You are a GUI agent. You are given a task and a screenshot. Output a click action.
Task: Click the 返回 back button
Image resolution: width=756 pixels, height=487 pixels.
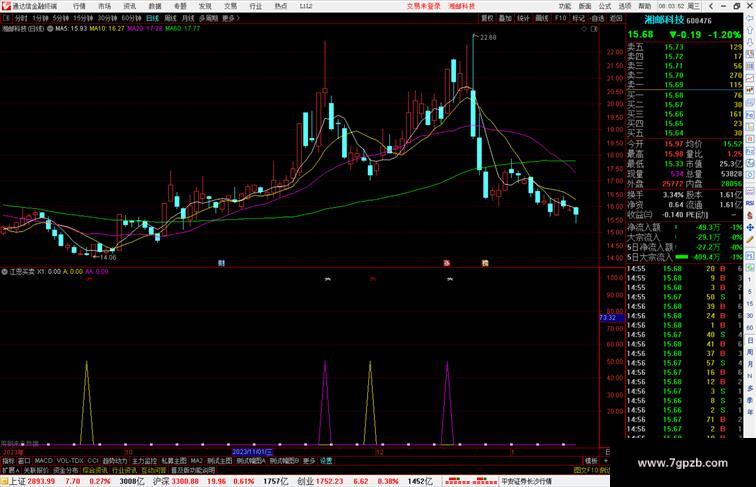(x=616, y=18)
